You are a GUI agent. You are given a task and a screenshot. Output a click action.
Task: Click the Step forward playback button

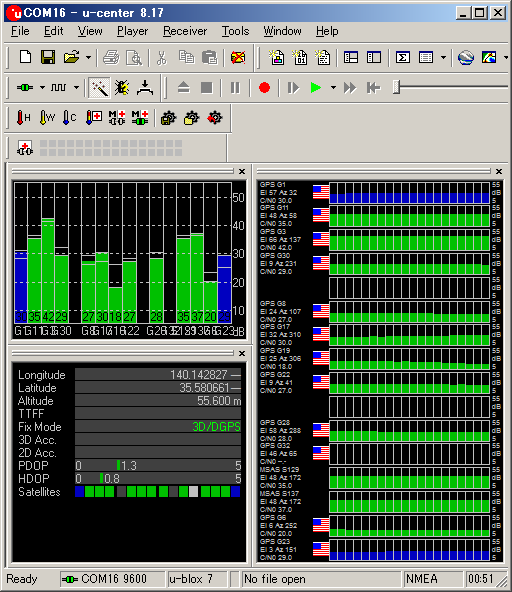click(293, 88)
